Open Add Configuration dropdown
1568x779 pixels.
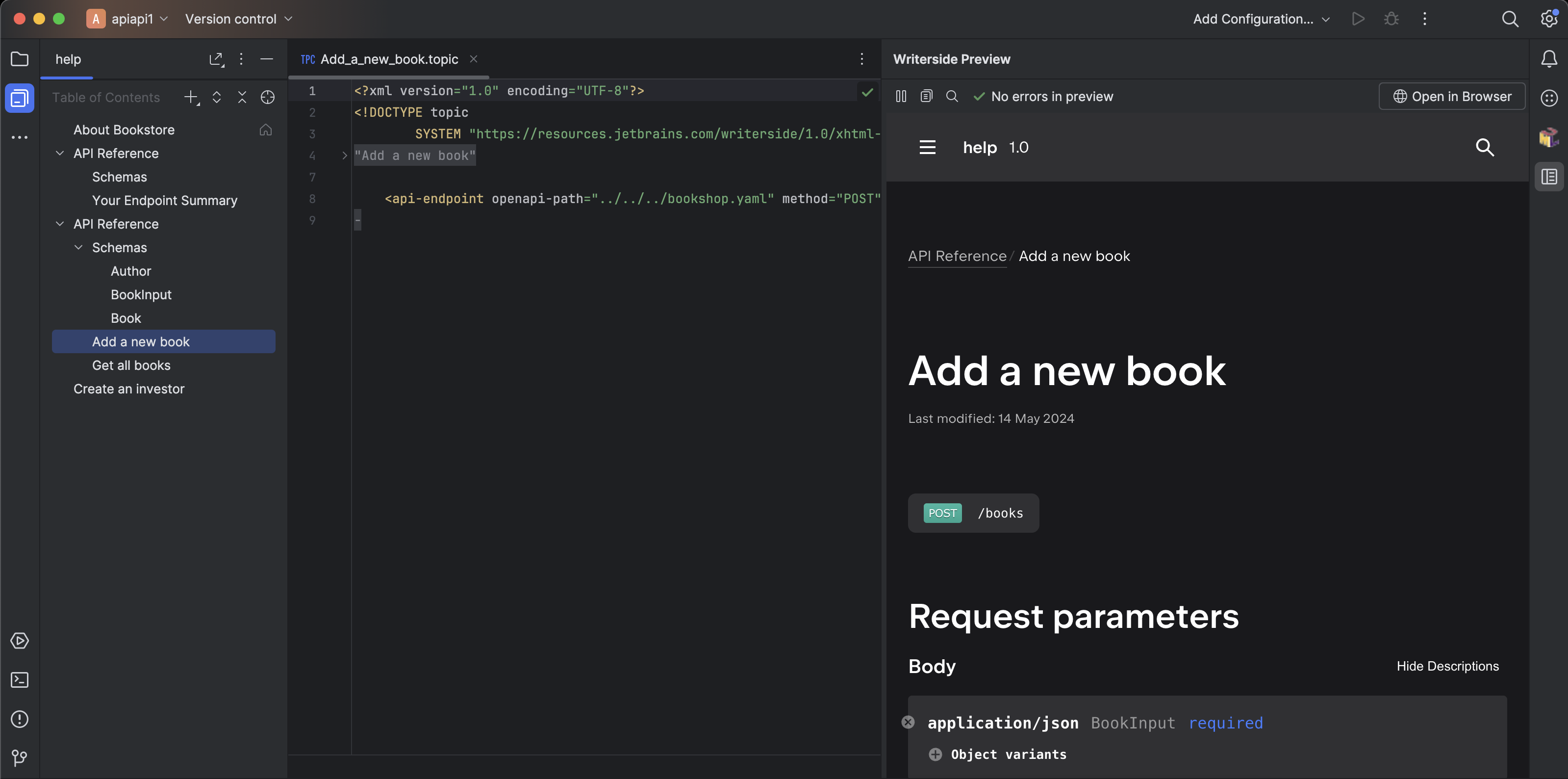[1261, 19]
